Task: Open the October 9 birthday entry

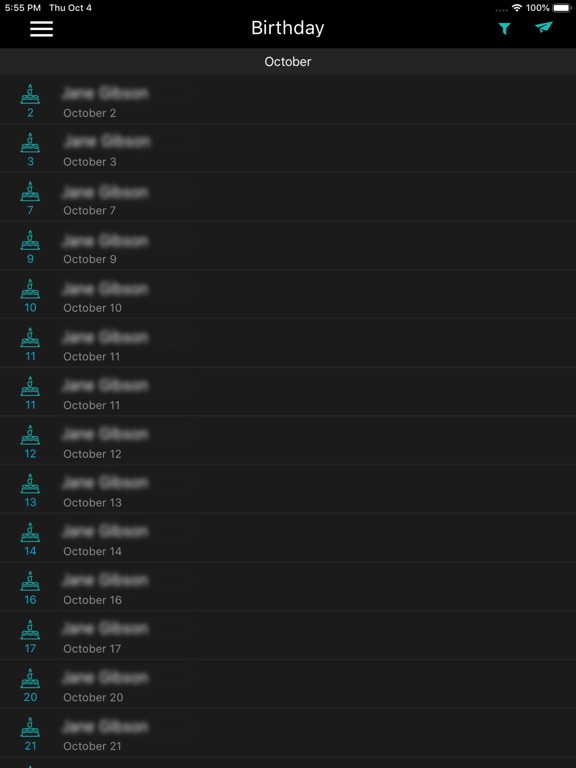Action: click(288, 245)
